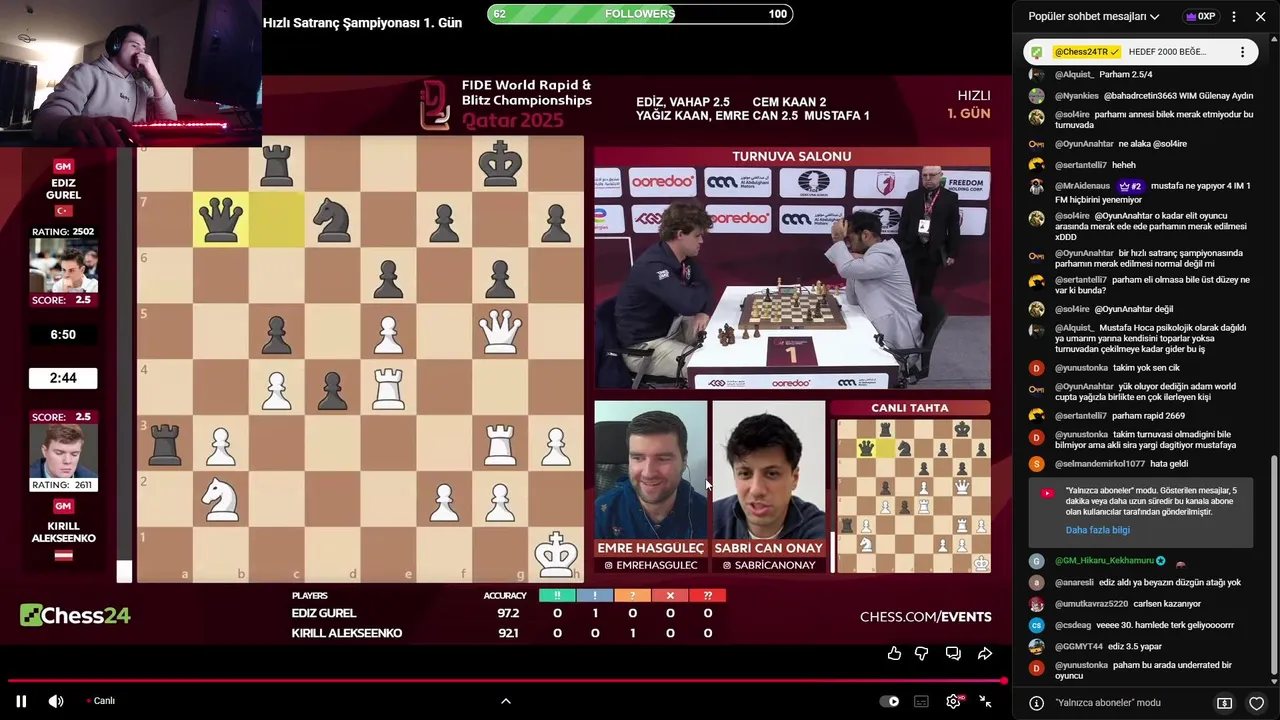Open Popüler sohbet mesajları dropdown
Image resolution: width=1280 pixels, height=720 pixels.
coord(1094,17)
